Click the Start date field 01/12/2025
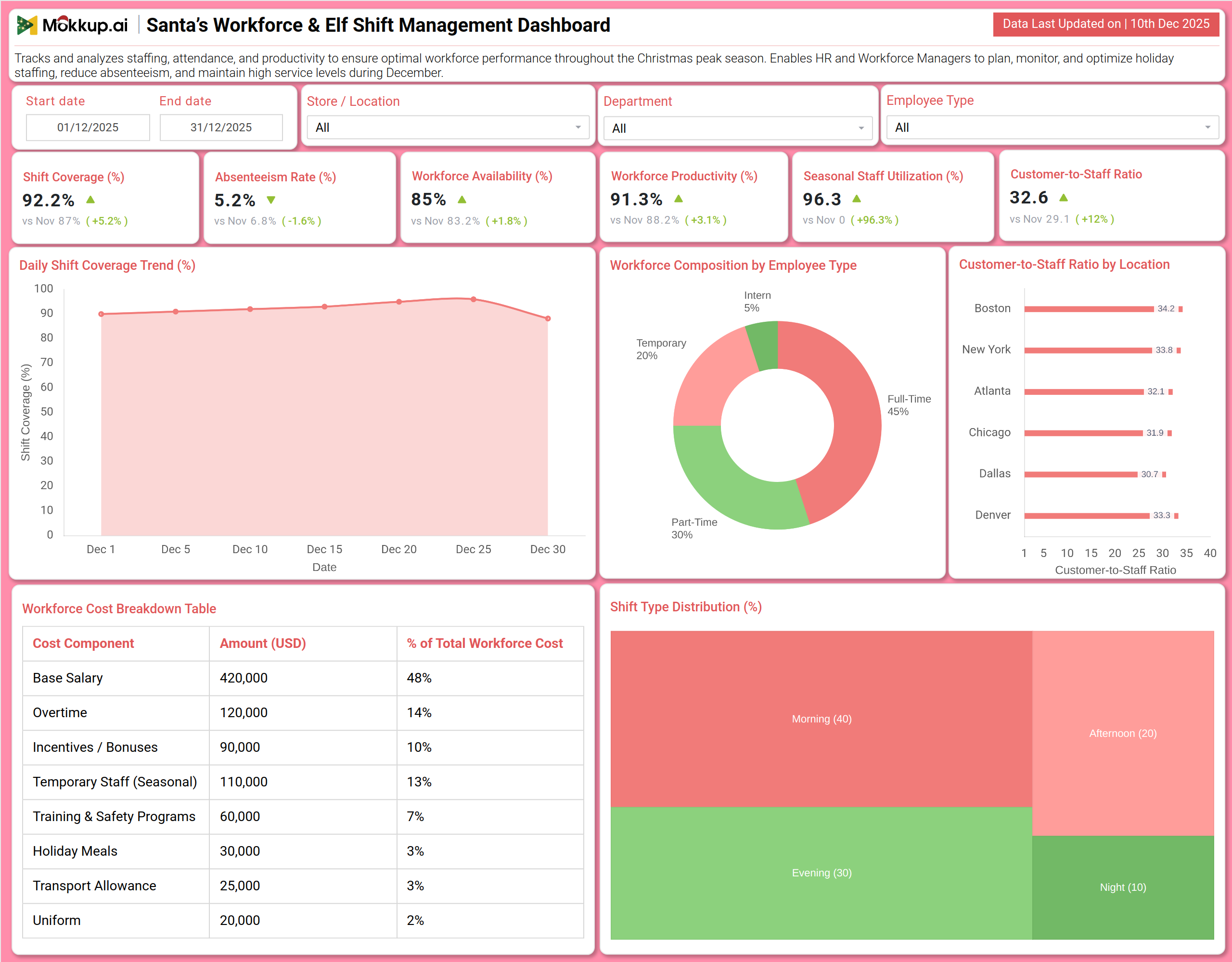Viewport: 1232px width, 962px height. [x=88, y=127]
